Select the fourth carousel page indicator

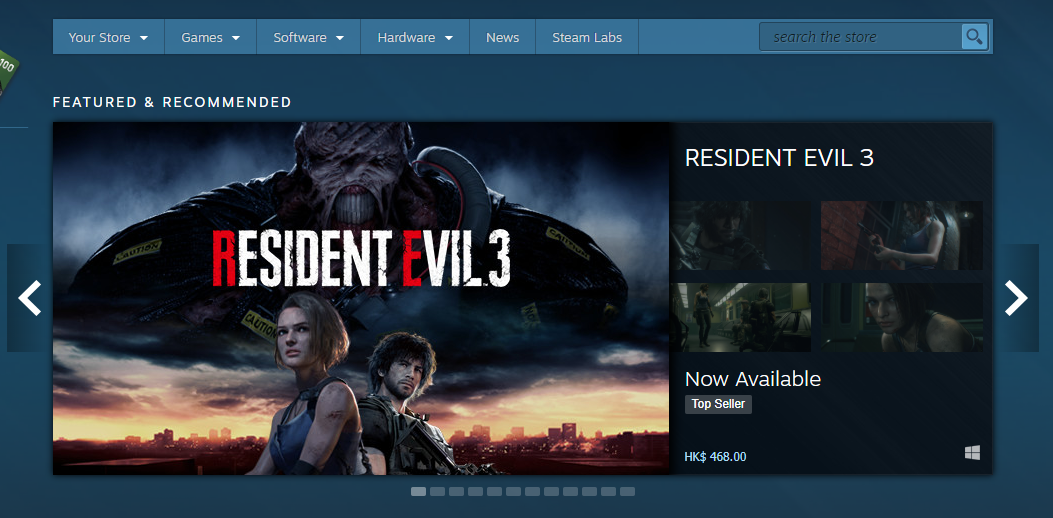point(475,492)
